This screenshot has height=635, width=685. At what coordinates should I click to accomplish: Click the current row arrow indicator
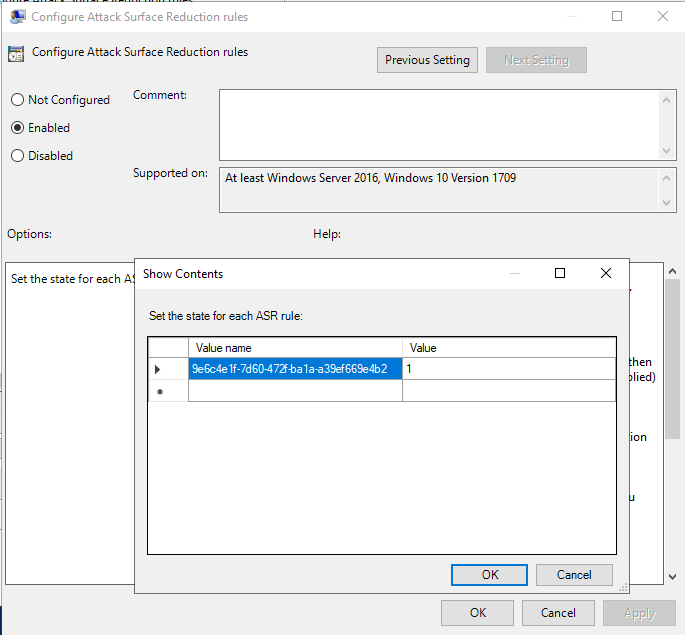point(158,369)
